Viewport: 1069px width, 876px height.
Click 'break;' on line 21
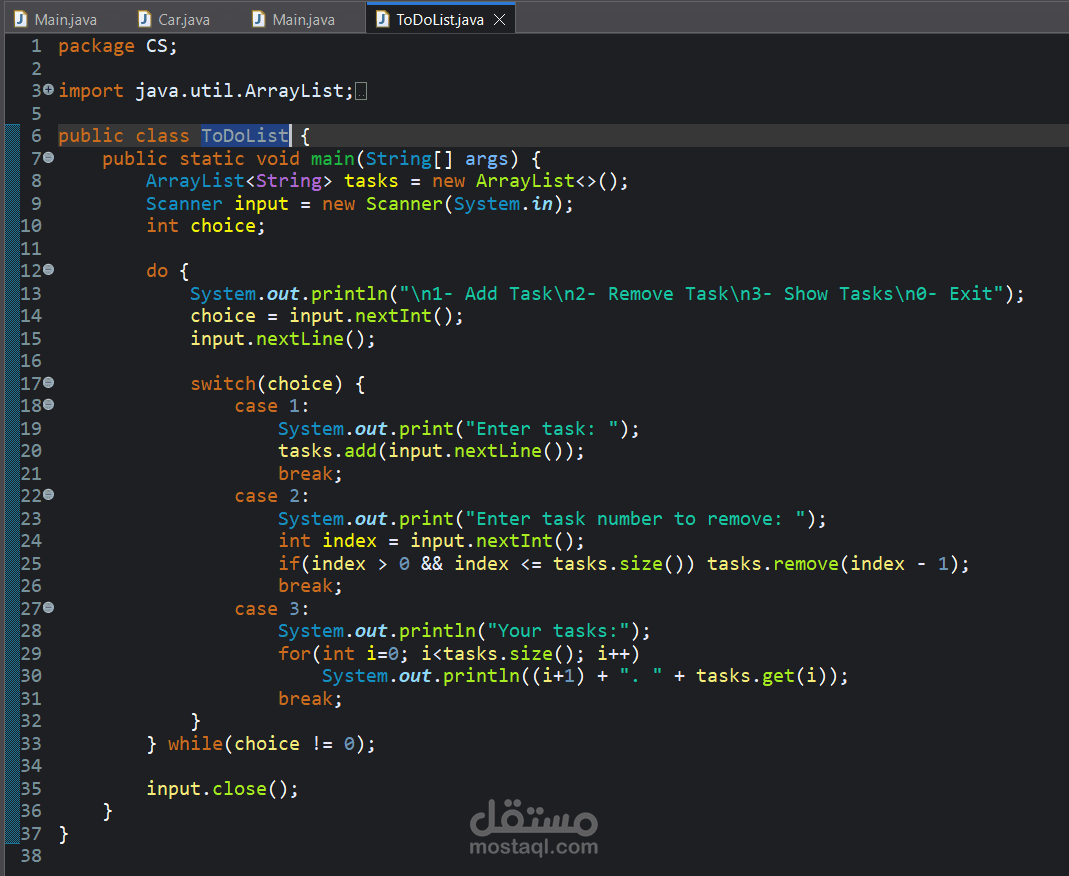tap(310, 474)
